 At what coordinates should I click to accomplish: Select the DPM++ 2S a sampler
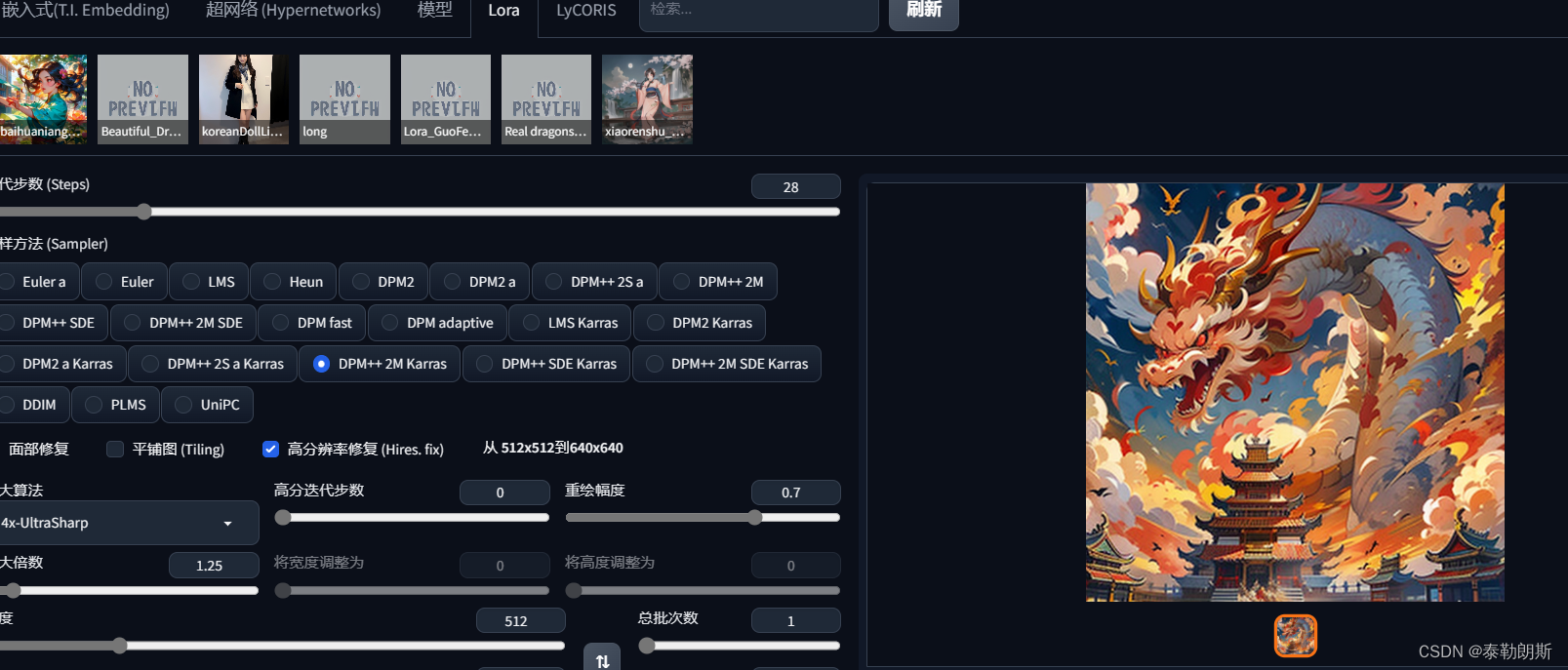594,282
